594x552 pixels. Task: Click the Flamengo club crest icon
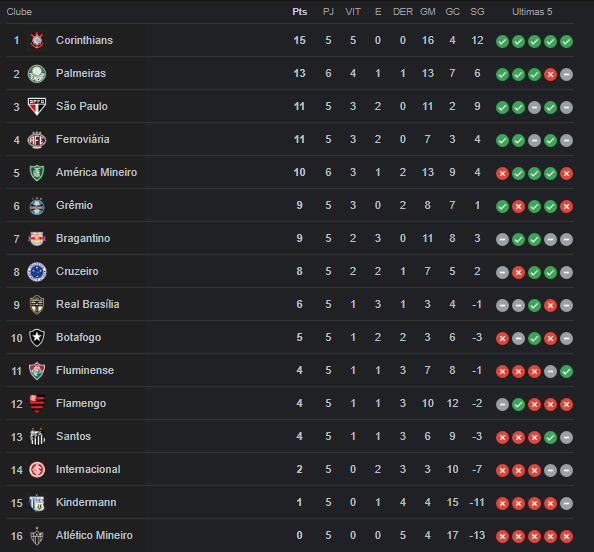(x=37, y=403)
